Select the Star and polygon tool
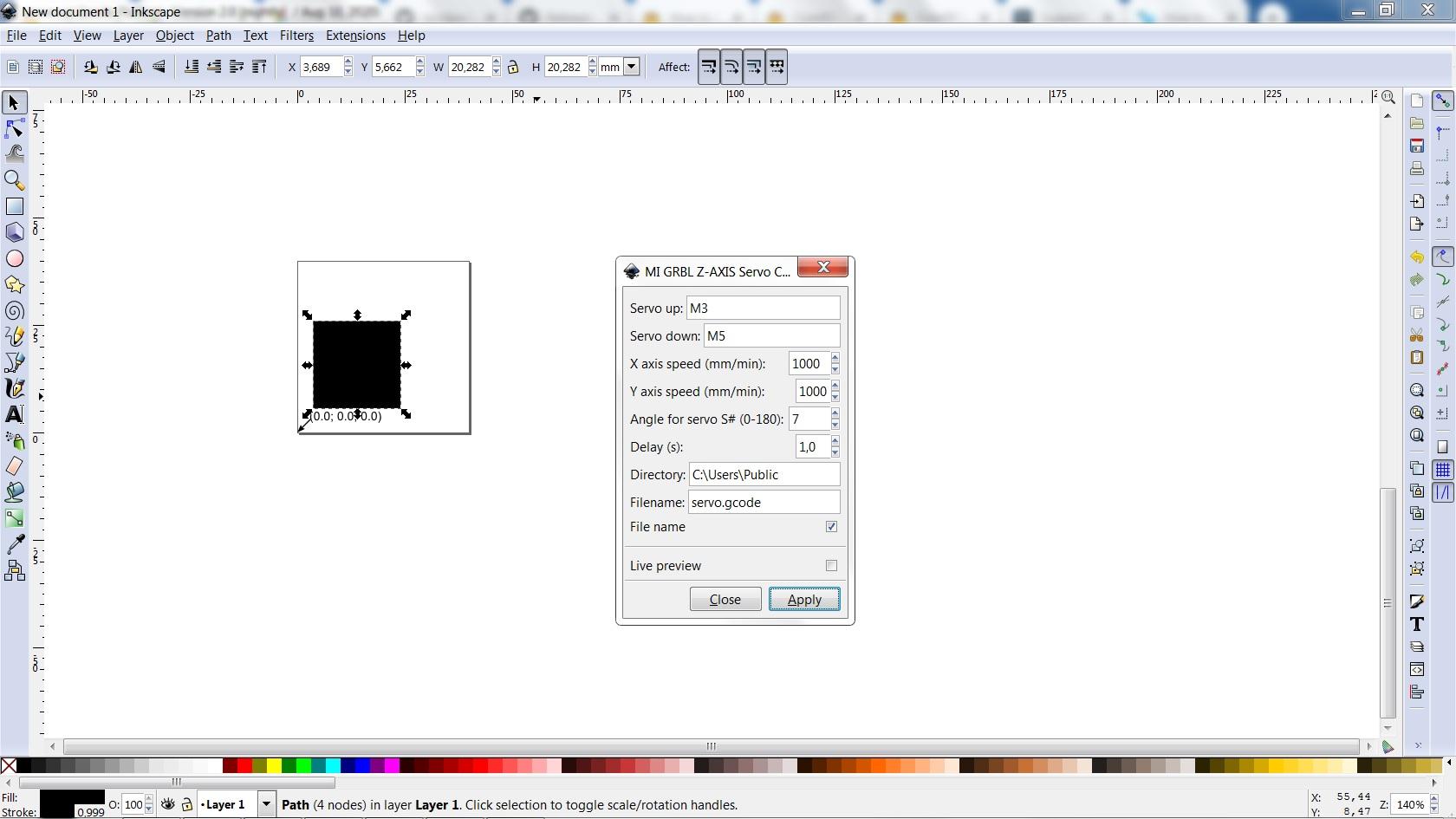 coord(14,285)
